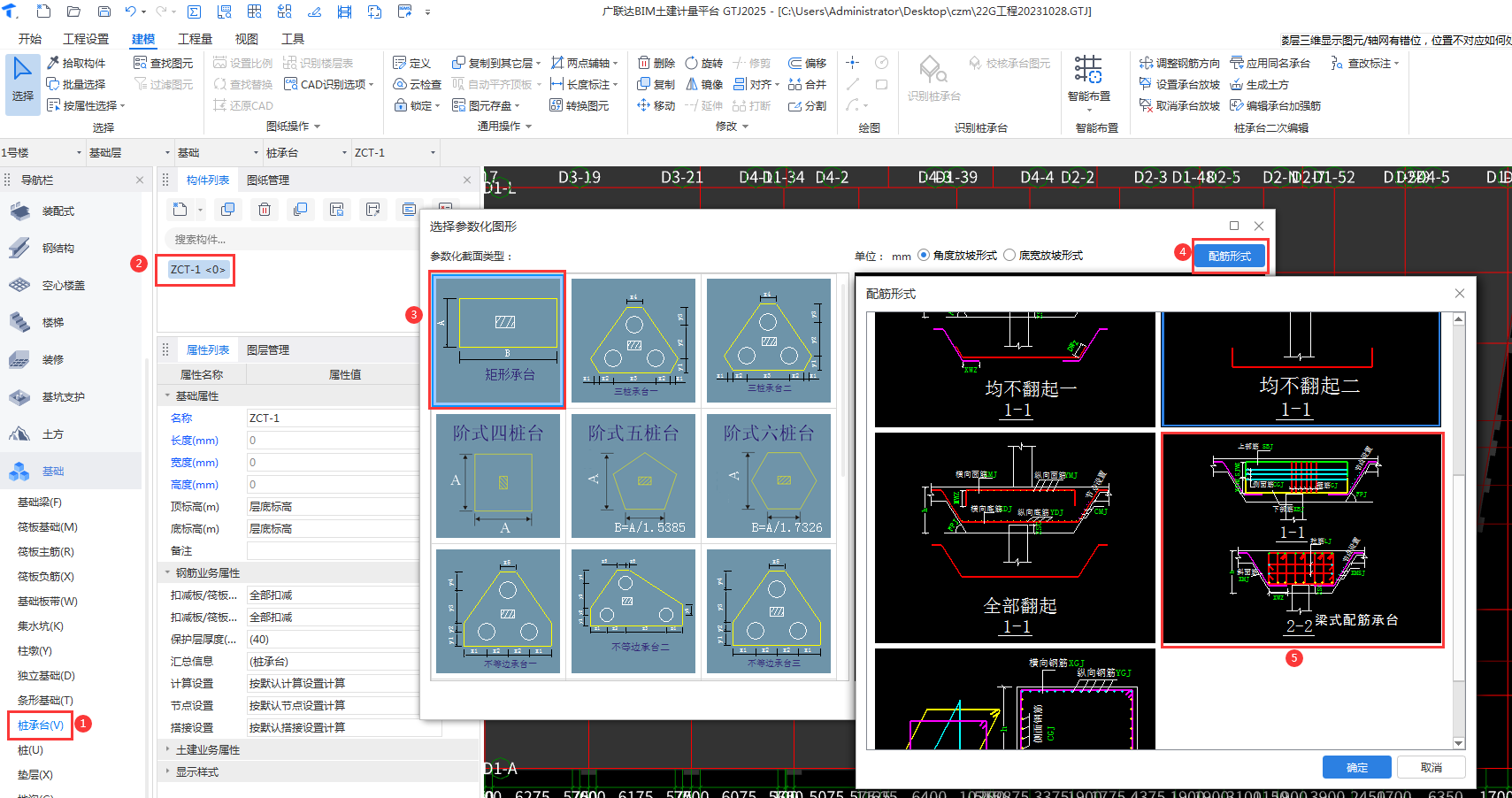
Task: Click the 删除 (Delete) tool
Action: pos(656,63)
